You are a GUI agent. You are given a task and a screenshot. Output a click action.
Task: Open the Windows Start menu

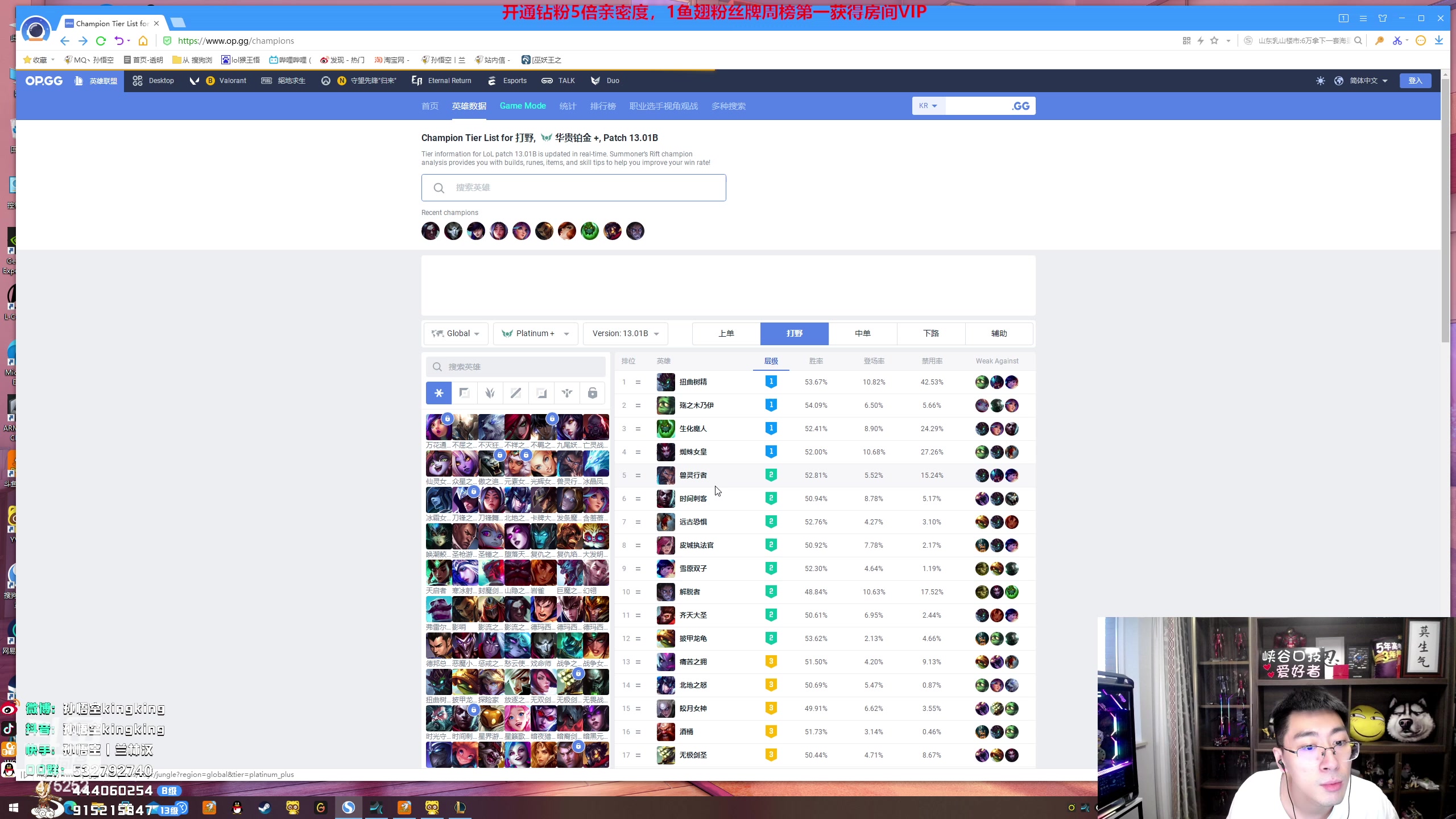[13, 807]
